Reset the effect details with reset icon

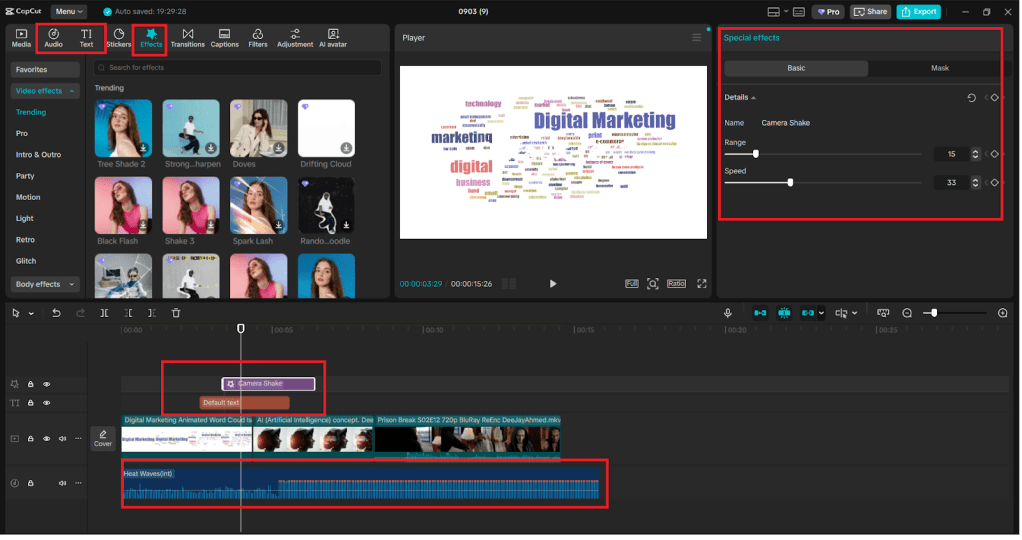pos(971,98)
